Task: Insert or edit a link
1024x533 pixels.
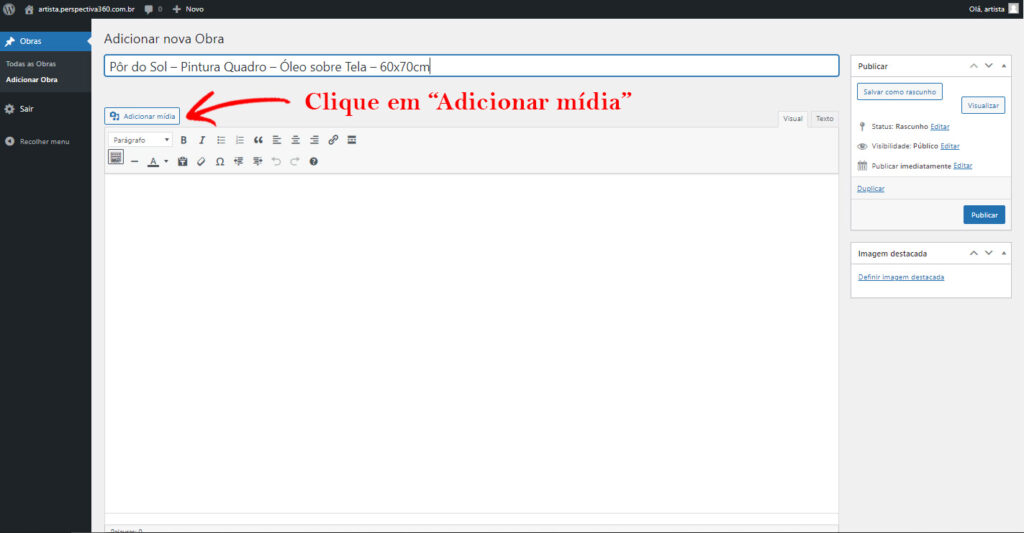Action: click(333, 140)
